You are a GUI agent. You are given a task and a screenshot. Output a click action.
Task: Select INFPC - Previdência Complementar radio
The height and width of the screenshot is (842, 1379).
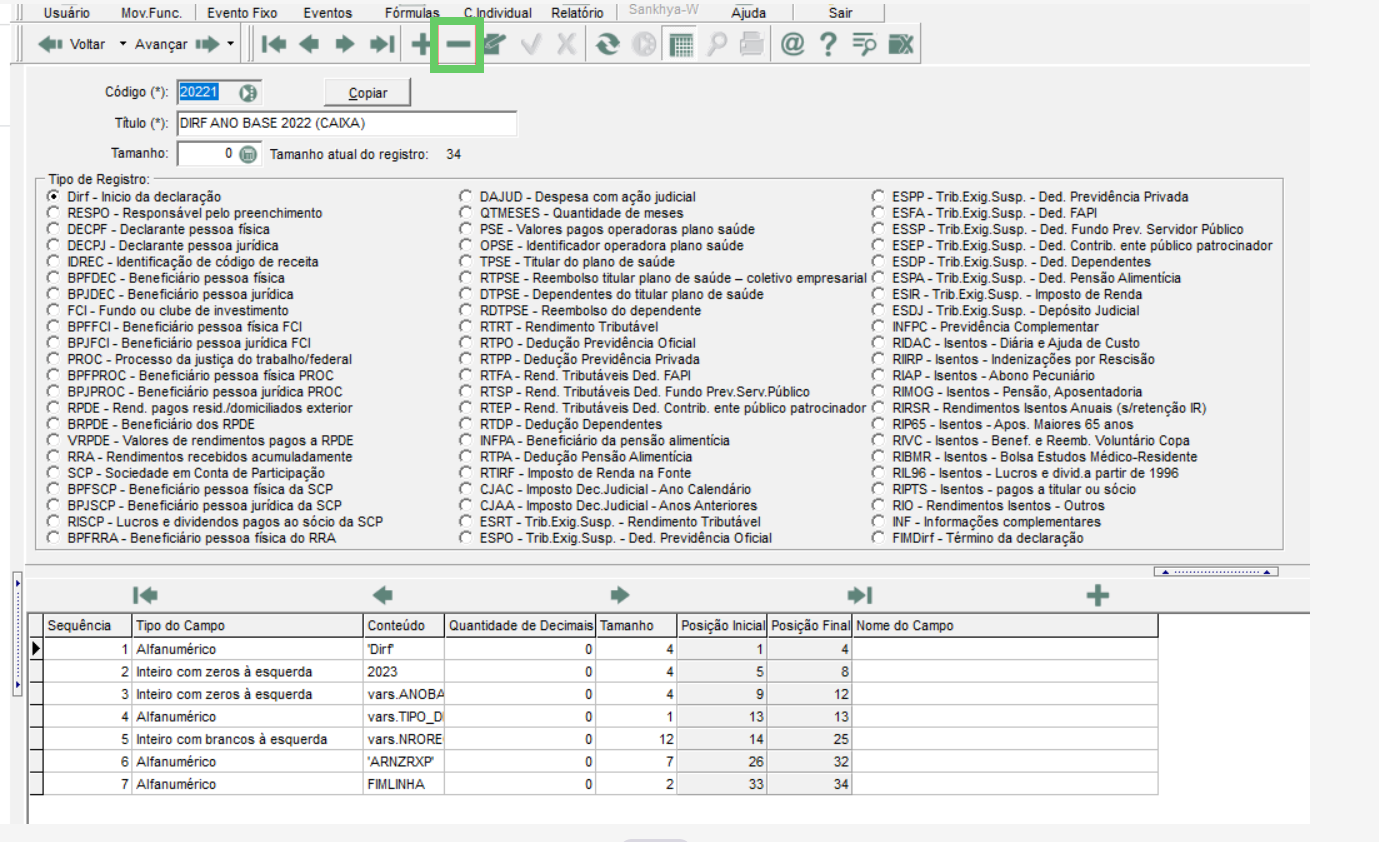pos(877,327)
